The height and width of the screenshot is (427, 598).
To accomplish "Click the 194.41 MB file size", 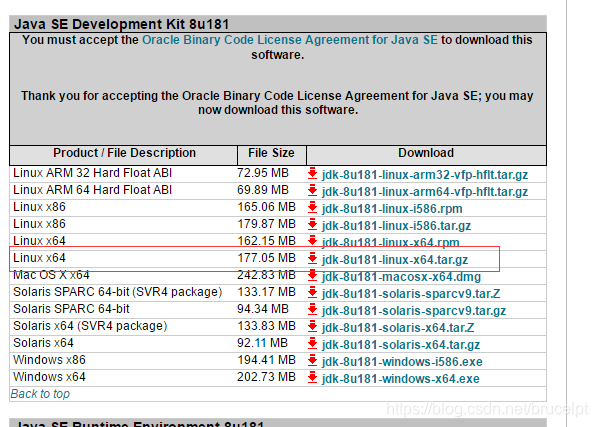I will 266,360.
